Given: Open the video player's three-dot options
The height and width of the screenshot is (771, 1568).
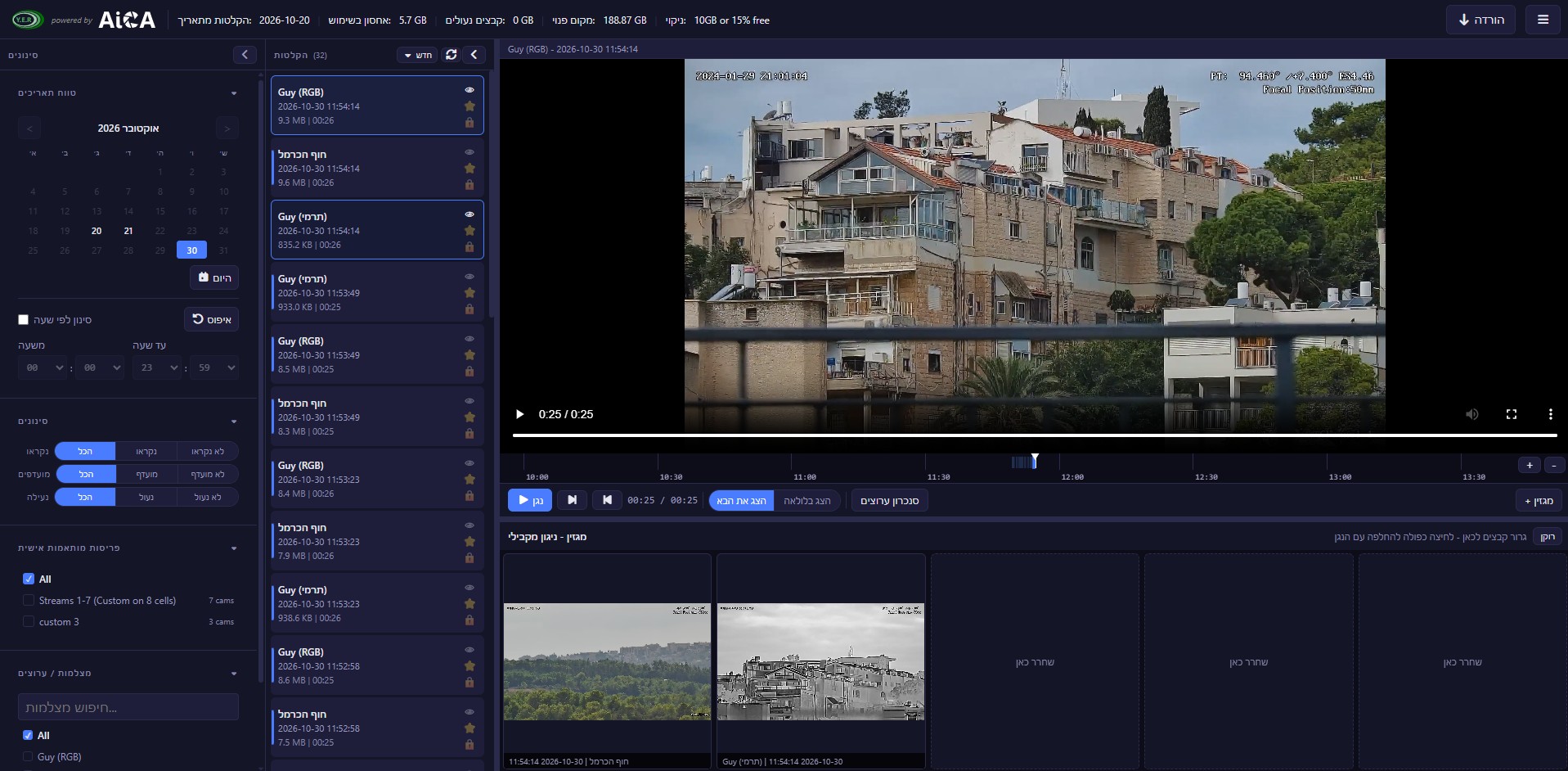Looking at the screenshot, I should (x=1550, y=414).
